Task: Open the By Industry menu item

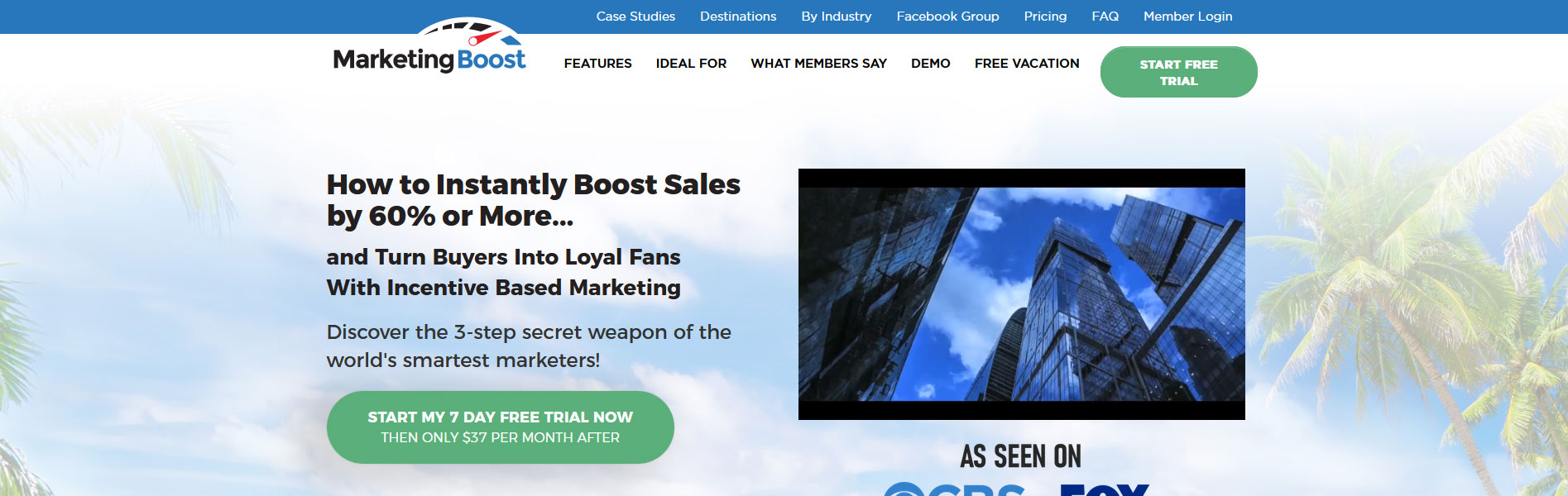Action: click(837, 17)
